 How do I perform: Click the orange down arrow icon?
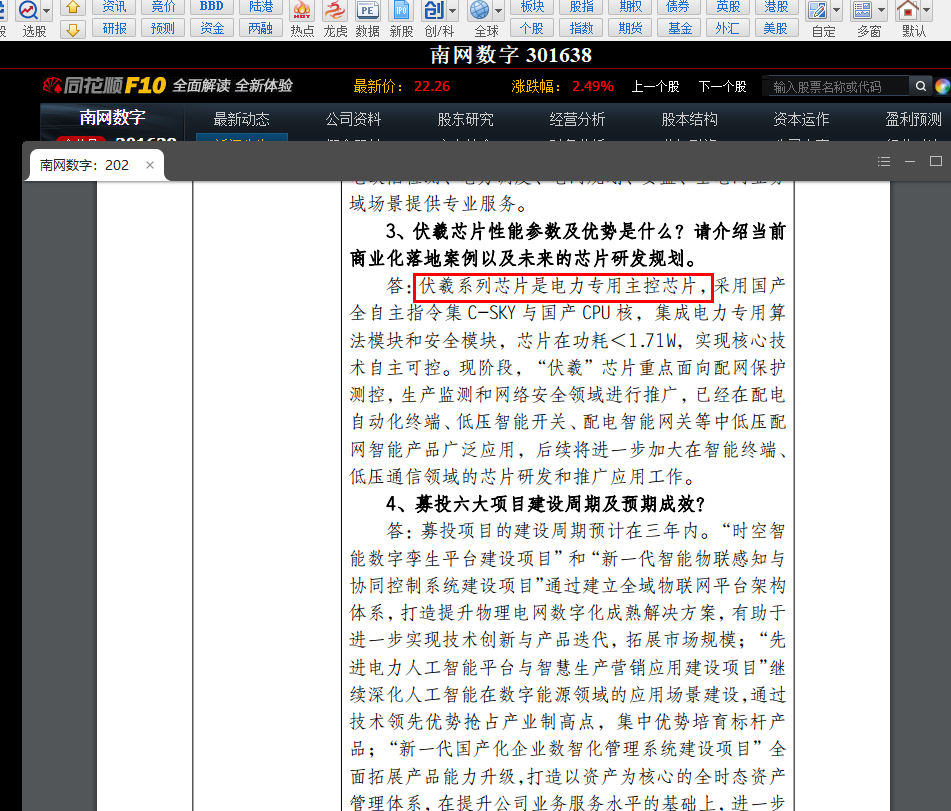73,30
